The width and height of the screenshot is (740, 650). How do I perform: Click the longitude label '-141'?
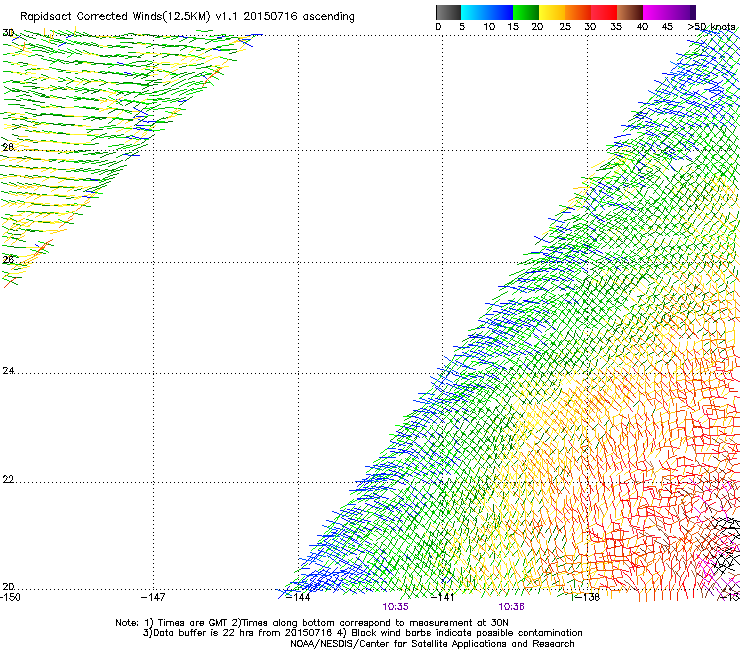point(443,598)
